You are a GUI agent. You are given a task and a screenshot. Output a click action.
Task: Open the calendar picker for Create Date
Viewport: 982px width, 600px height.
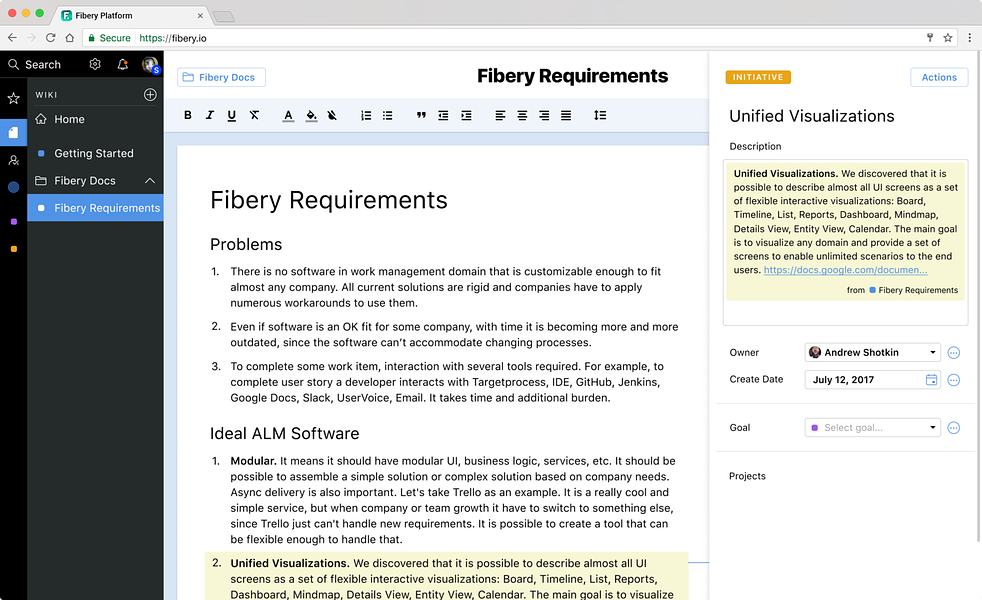[x=931, y=380]
